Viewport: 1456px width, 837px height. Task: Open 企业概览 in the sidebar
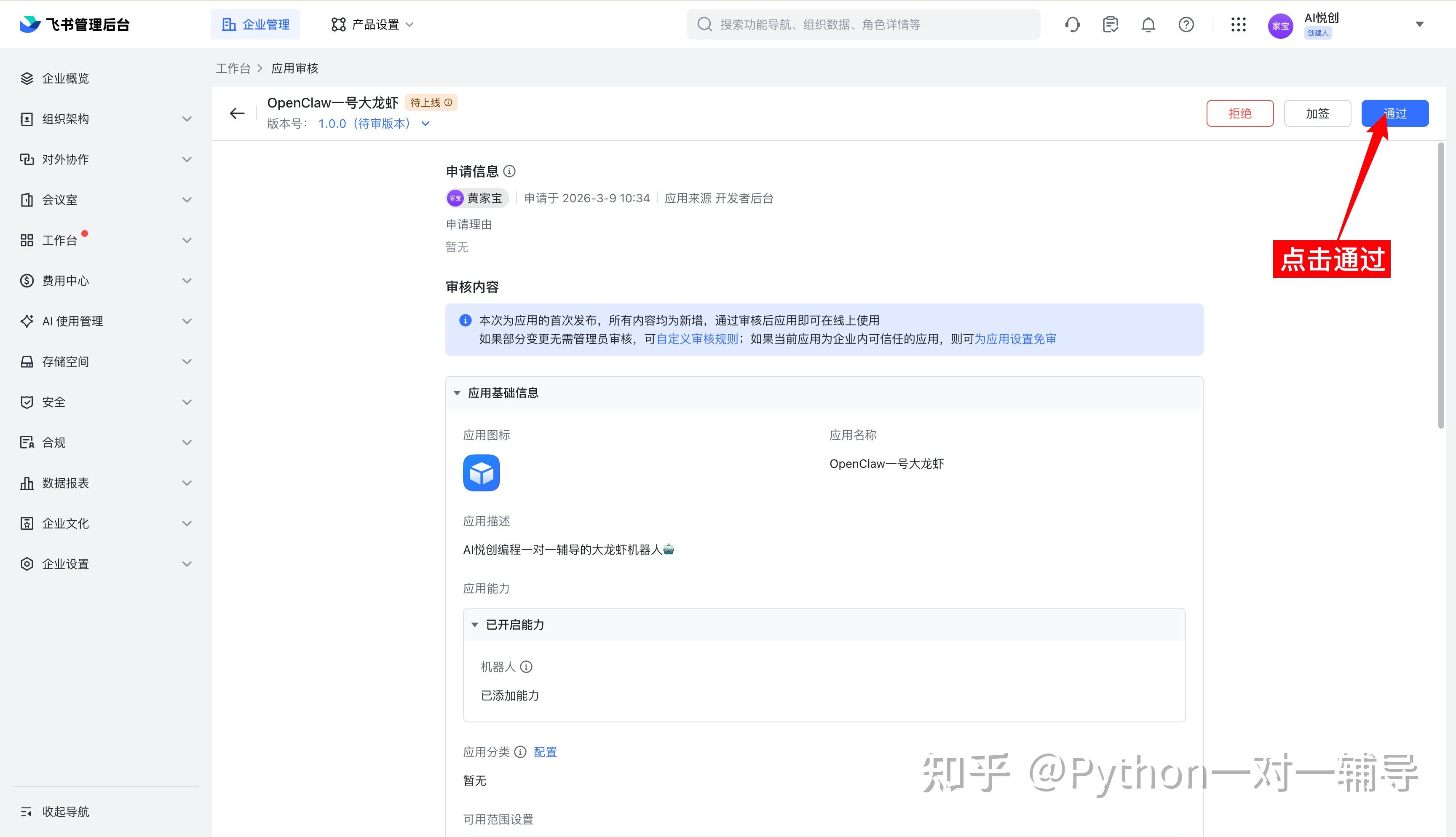point(65,79)
